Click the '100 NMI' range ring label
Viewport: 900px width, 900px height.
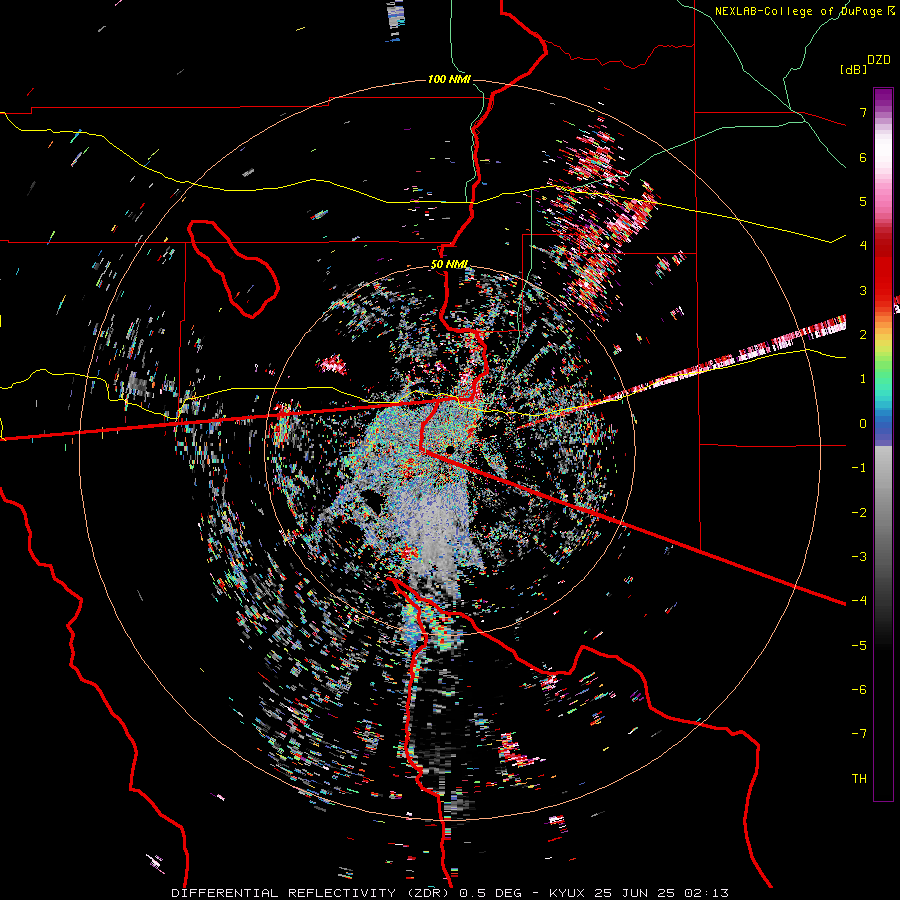tap(449, 79)
